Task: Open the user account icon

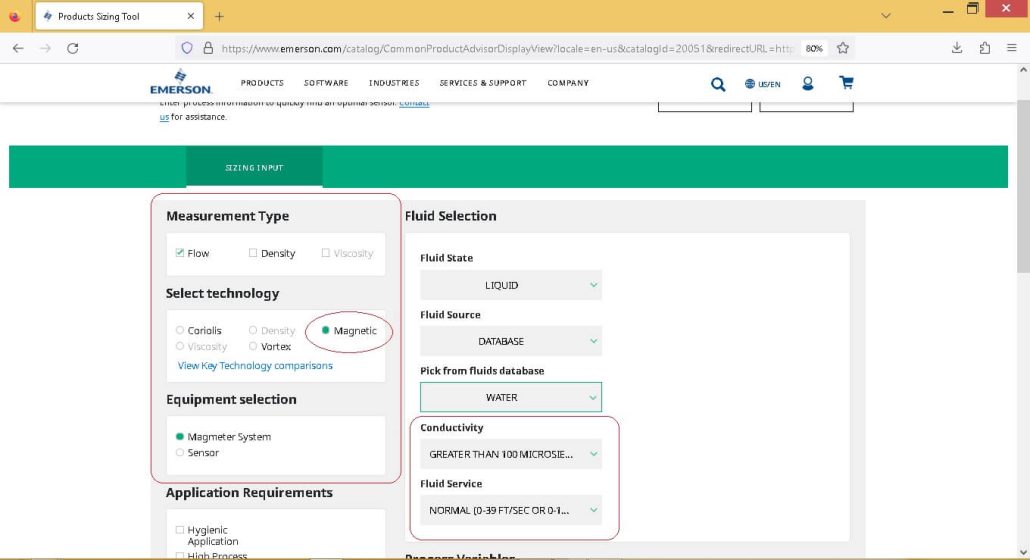Action: pos(808,83)
